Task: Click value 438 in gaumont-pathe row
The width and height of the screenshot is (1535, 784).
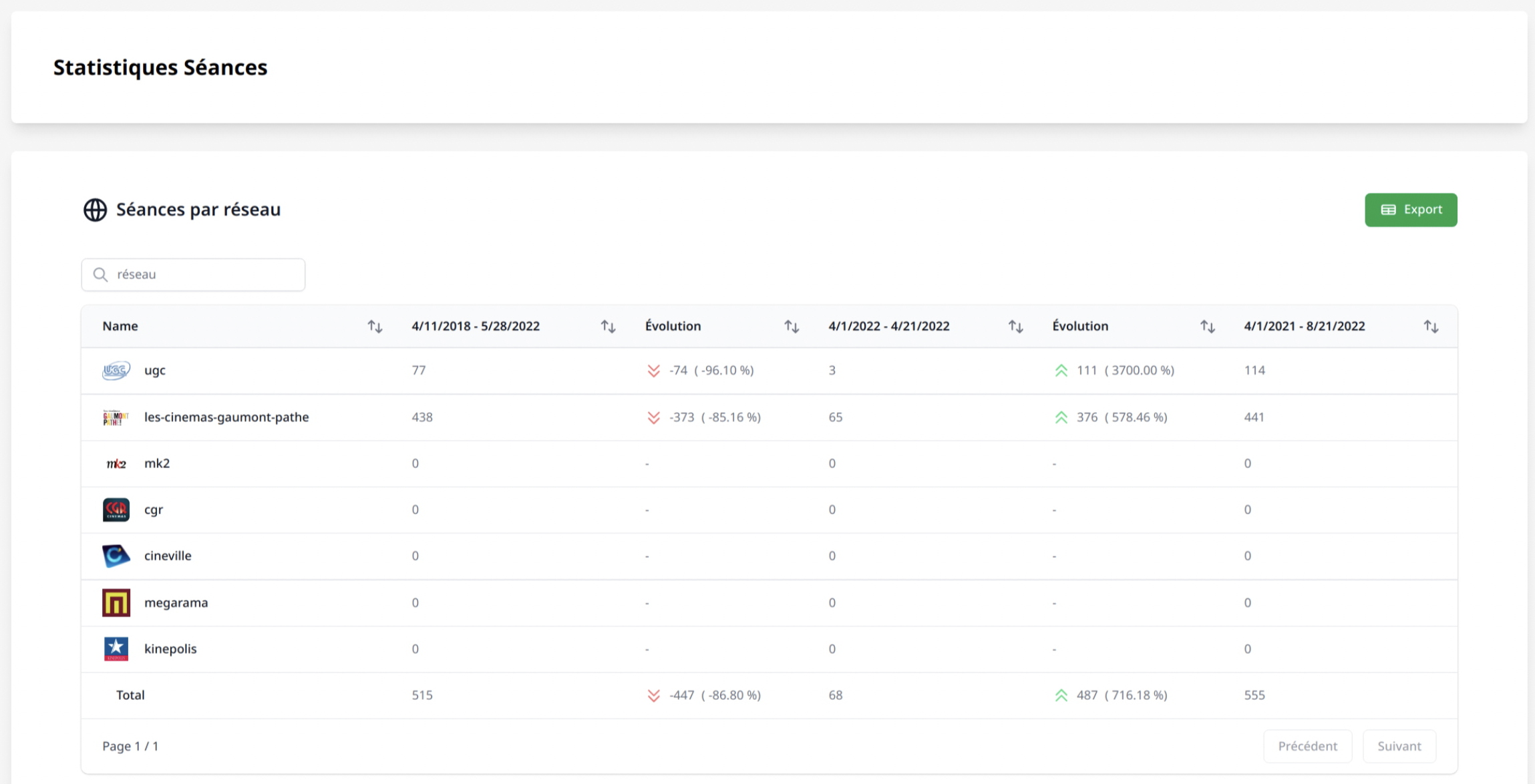Action: pyautogui.click(x=422, y=417)
